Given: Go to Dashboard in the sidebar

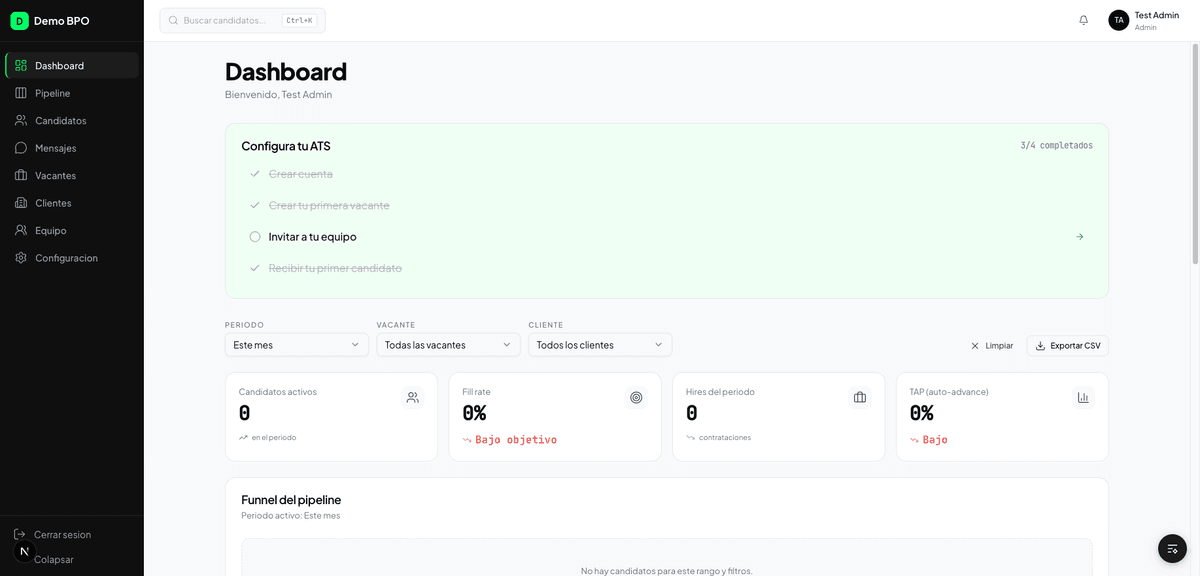Looking at the screenshot, I should (x=72, y=66).
